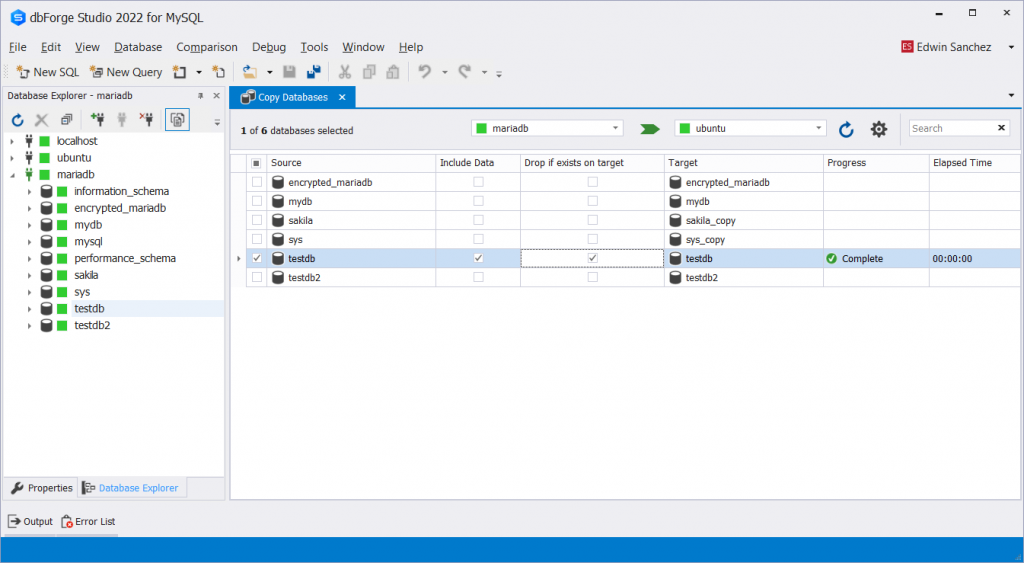The height and width of the screenshot is (563, 1024).
Task: Click the green arrow between connections
Action: click(649, 129)
